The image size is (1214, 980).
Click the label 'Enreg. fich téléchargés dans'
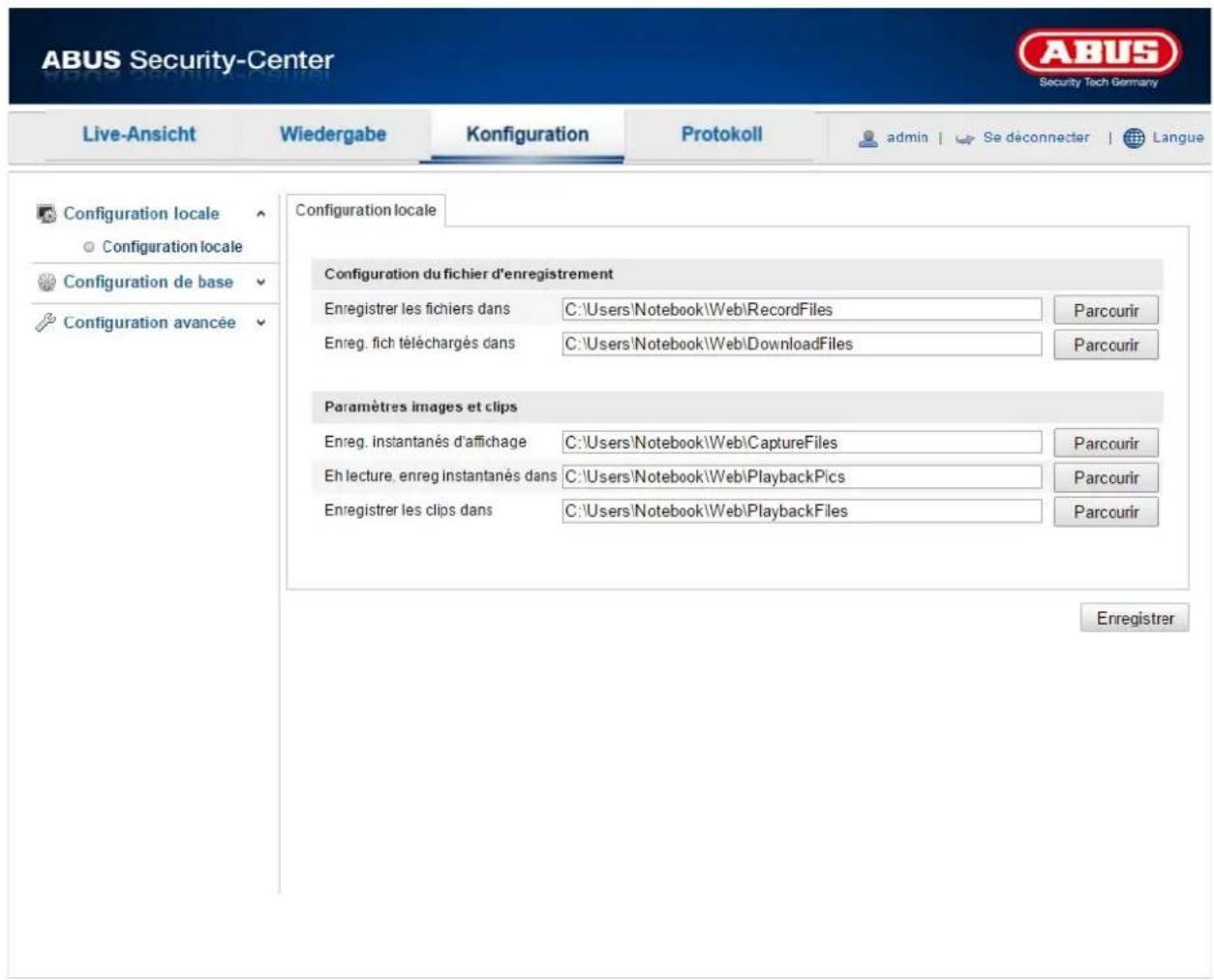pyautogui.click(x=419, y=343)
